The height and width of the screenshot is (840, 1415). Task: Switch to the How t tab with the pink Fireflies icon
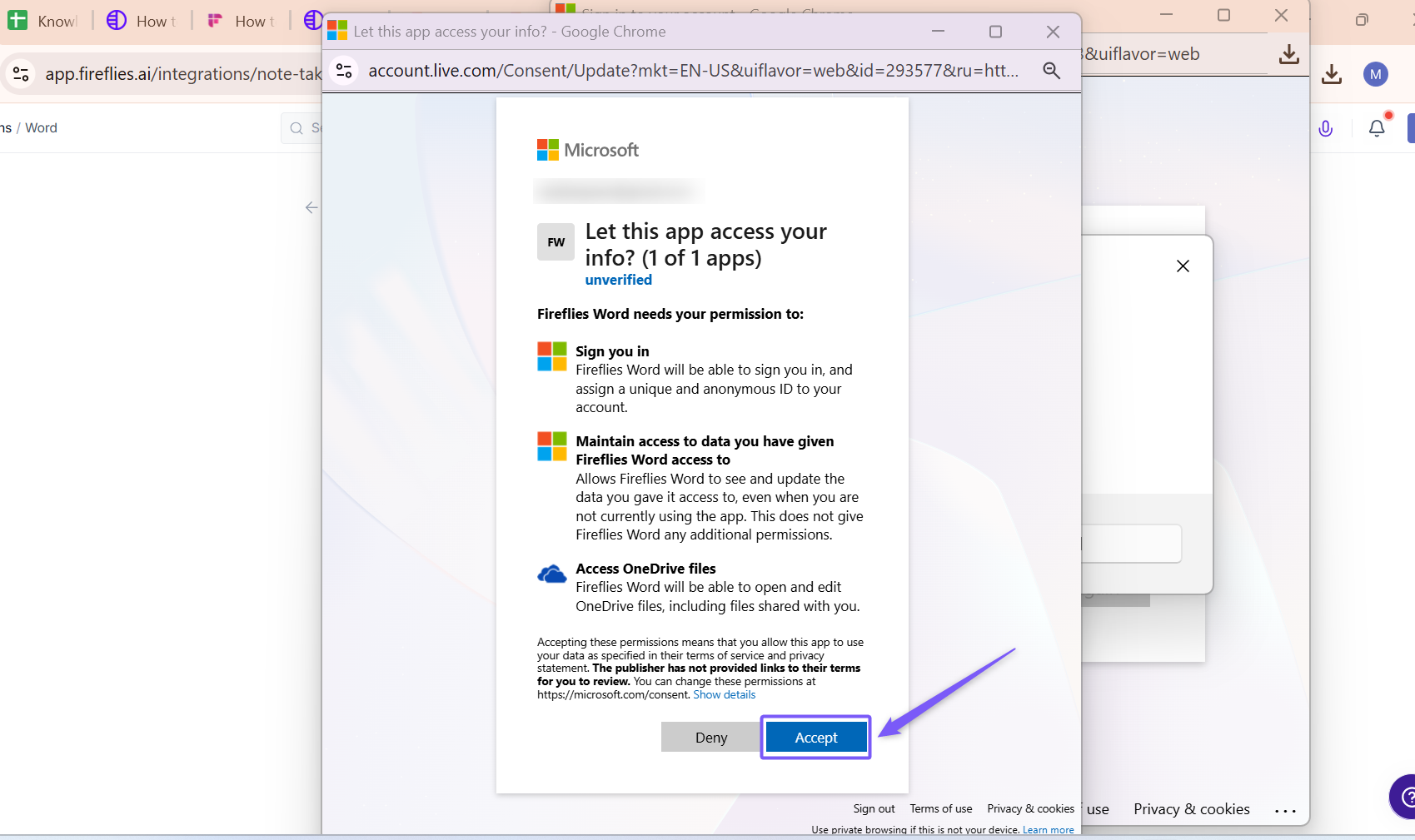pos(241,21)
